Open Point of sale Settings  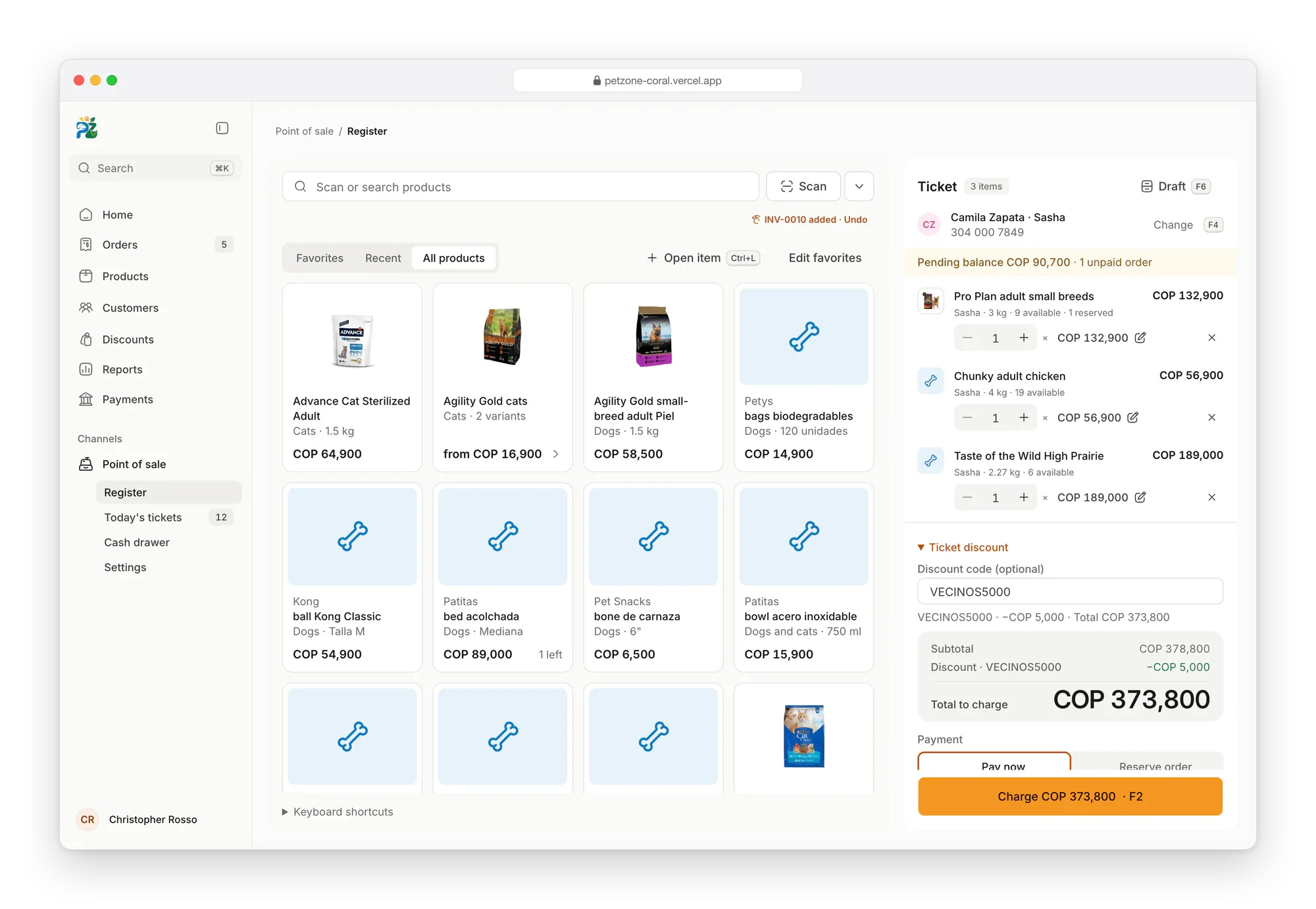coord(168,568)
